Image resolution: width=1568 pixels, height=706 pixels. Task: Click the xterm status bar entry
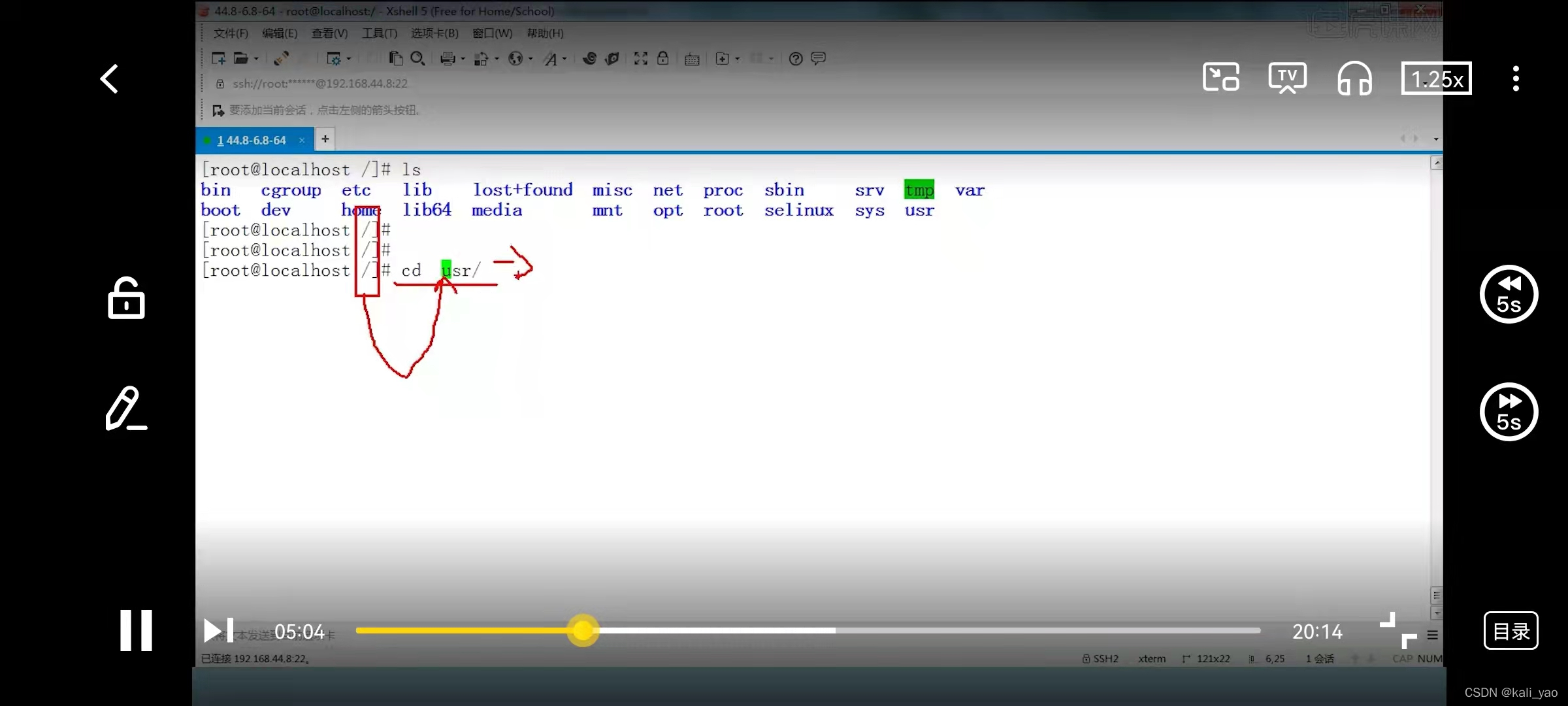click(1152, 658)
